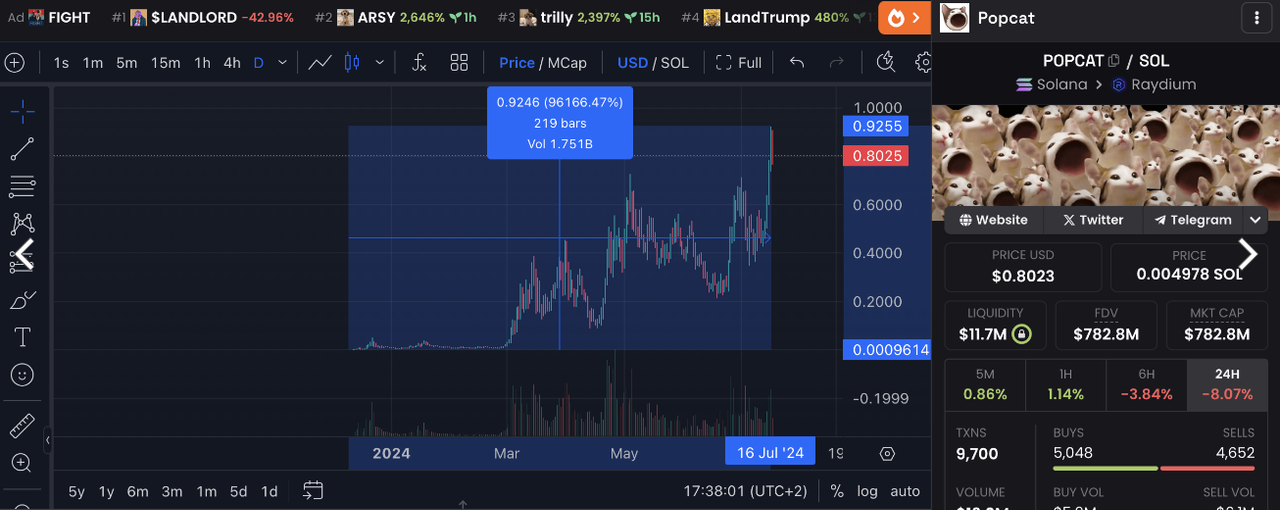Show the 6H price change tab
Image resolution: width=1280 pixels, height=510 pixels.
point(1146,385)
